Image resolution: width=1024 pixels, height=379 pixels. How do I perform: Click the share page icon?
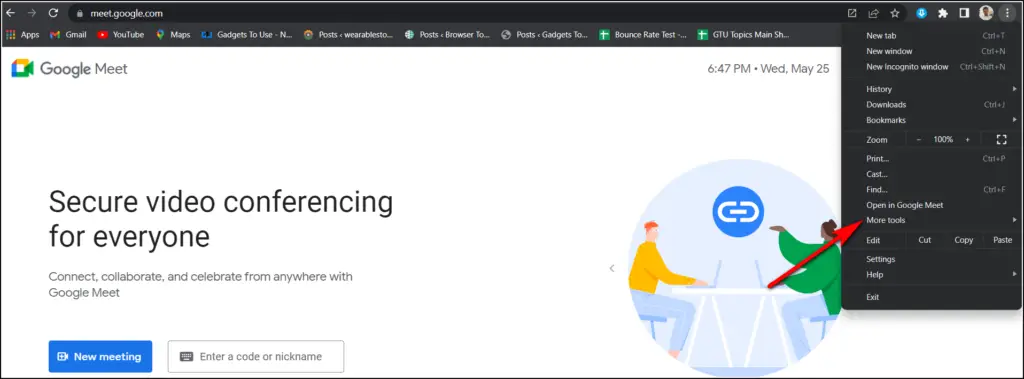pyautogui.click(x=873, y=13)
